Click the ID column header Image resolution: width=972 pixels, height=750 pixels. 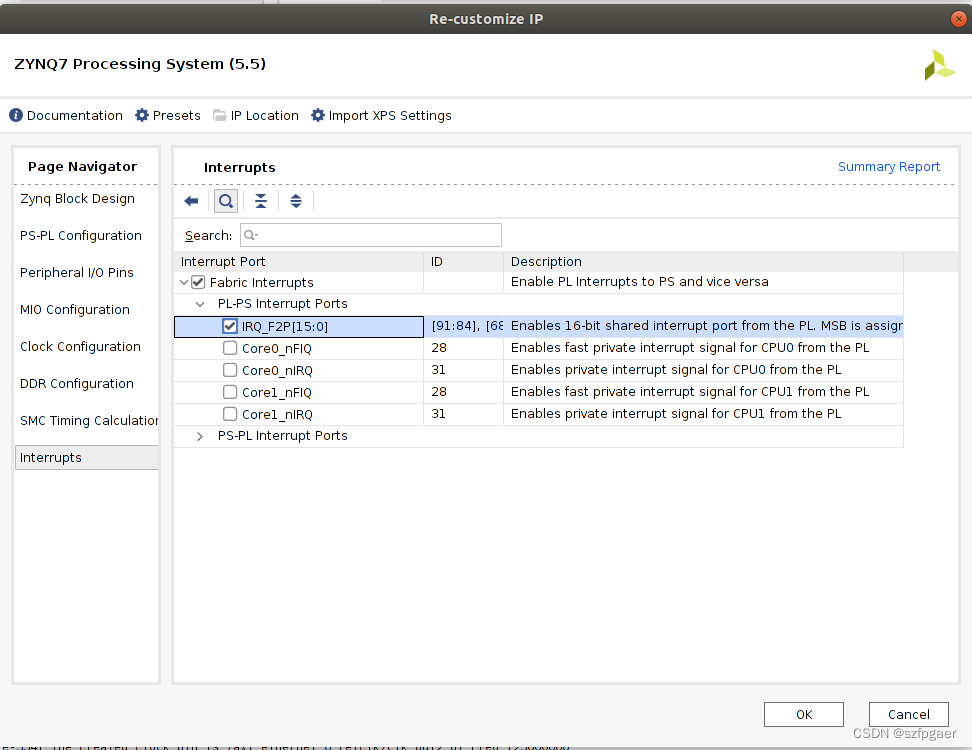pyautogui.click(x=464, y=262)
